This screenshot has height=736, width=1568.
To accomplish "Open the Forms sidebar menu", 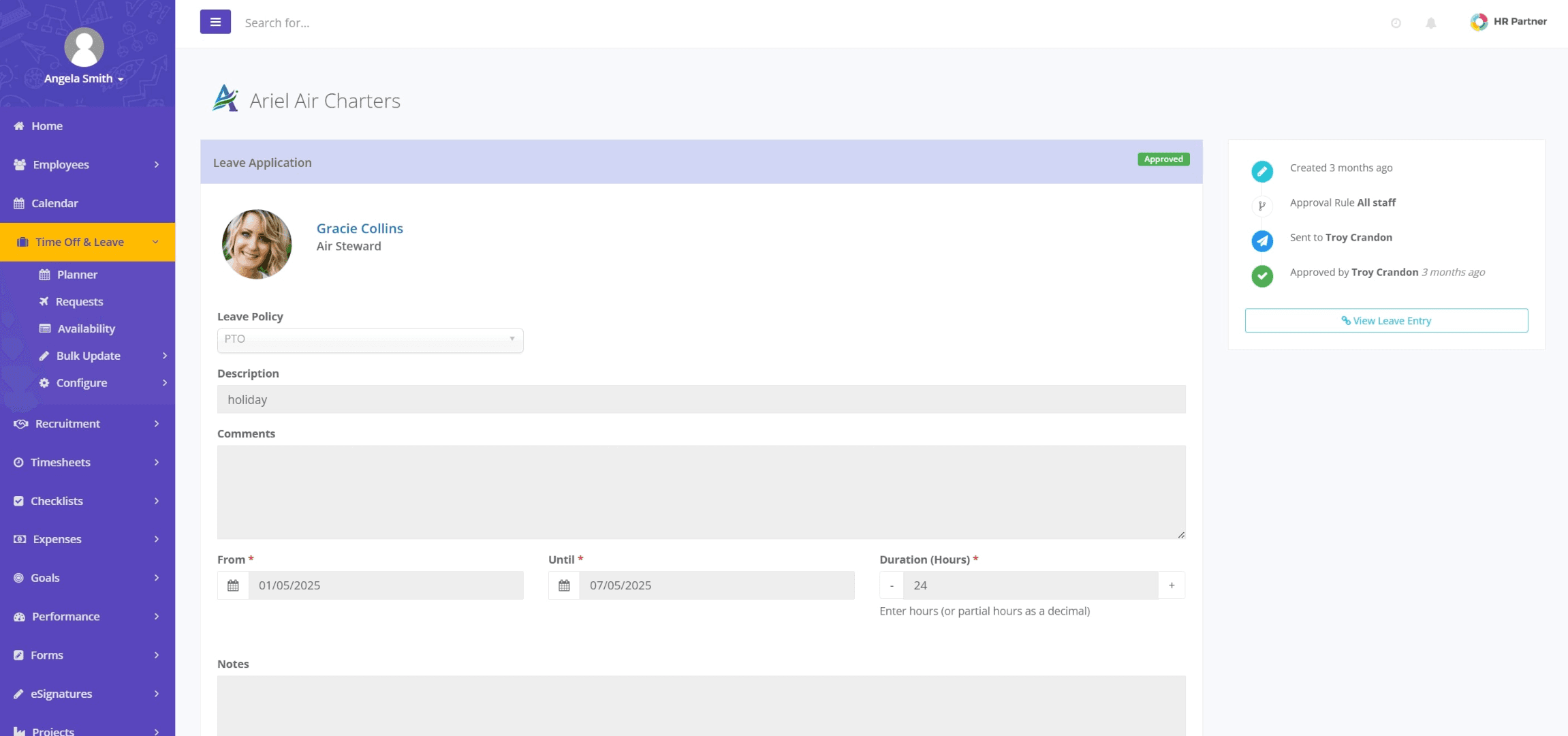I will tap(87, 655).
